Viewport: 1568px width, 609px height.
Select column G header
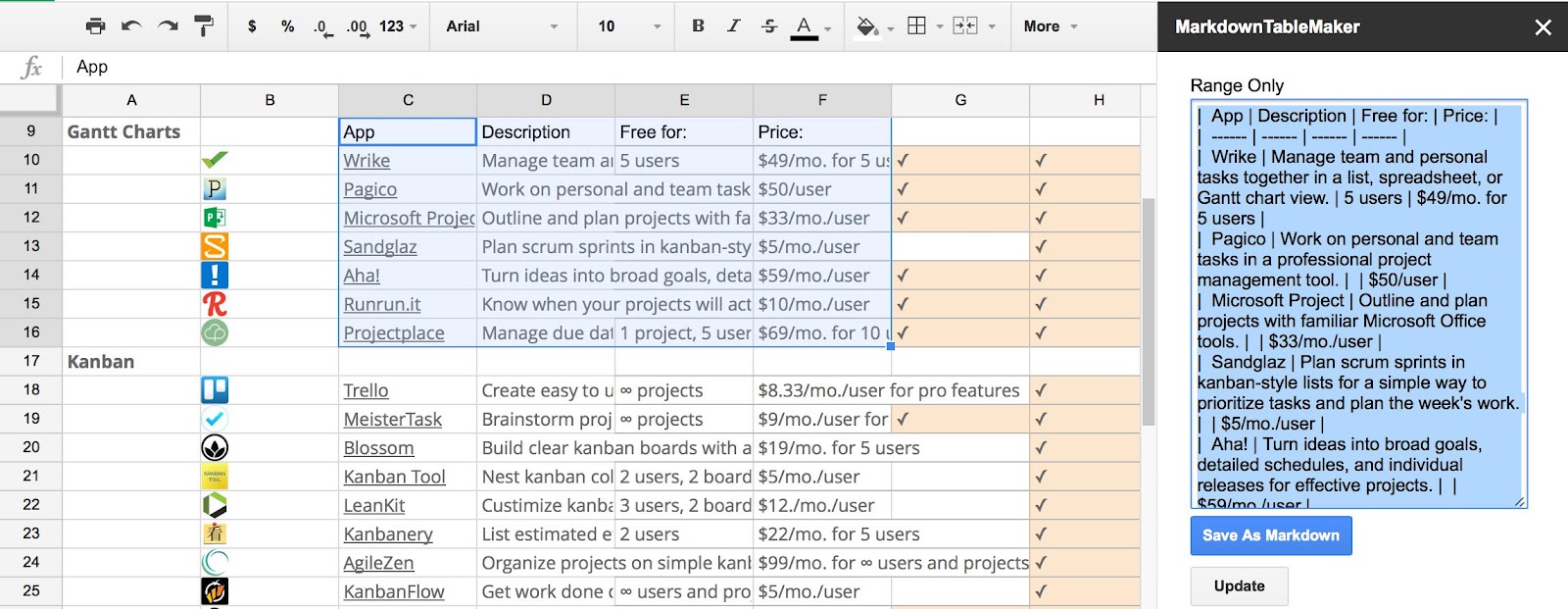tap(960, 100)
